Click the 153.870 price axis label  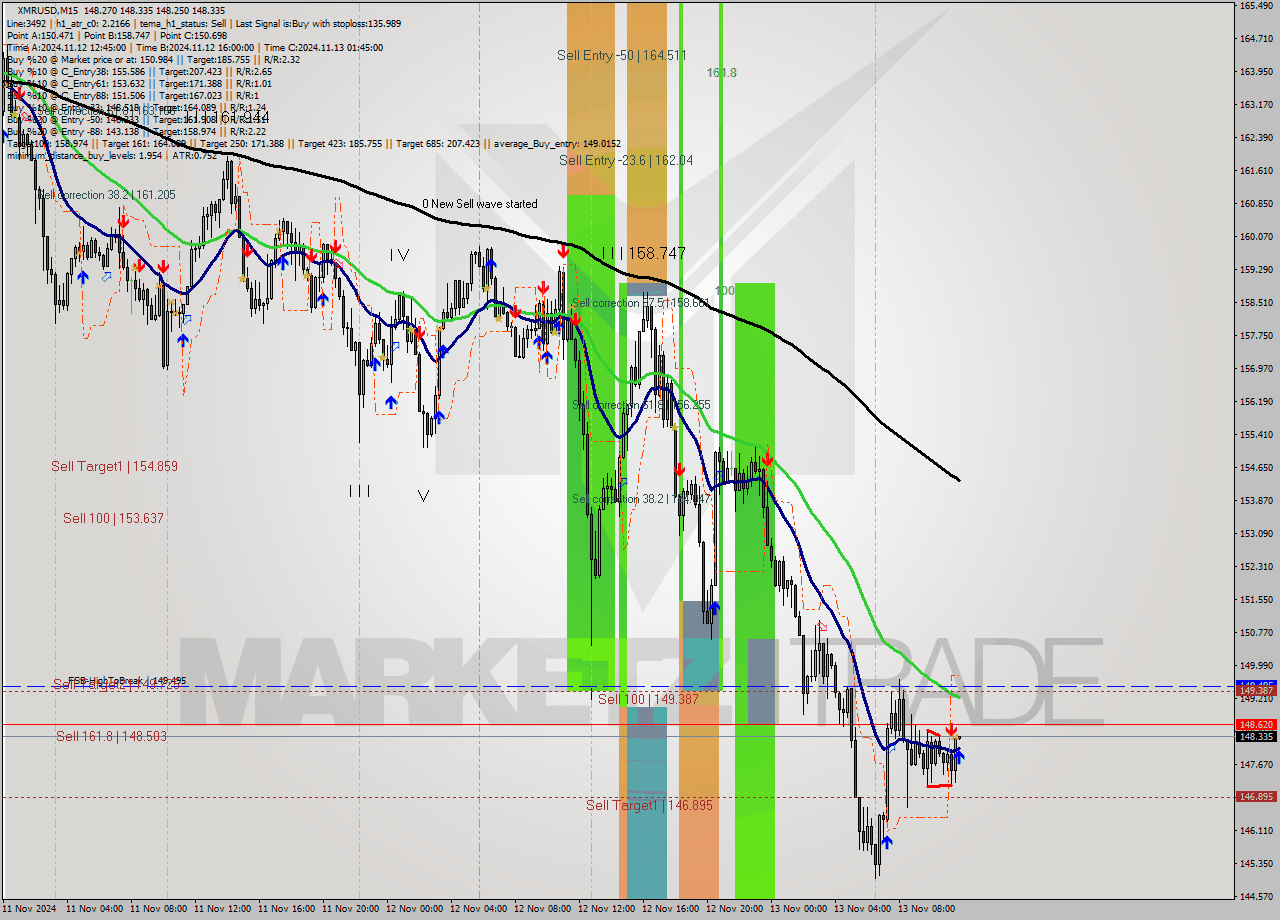coord(1256,501)
